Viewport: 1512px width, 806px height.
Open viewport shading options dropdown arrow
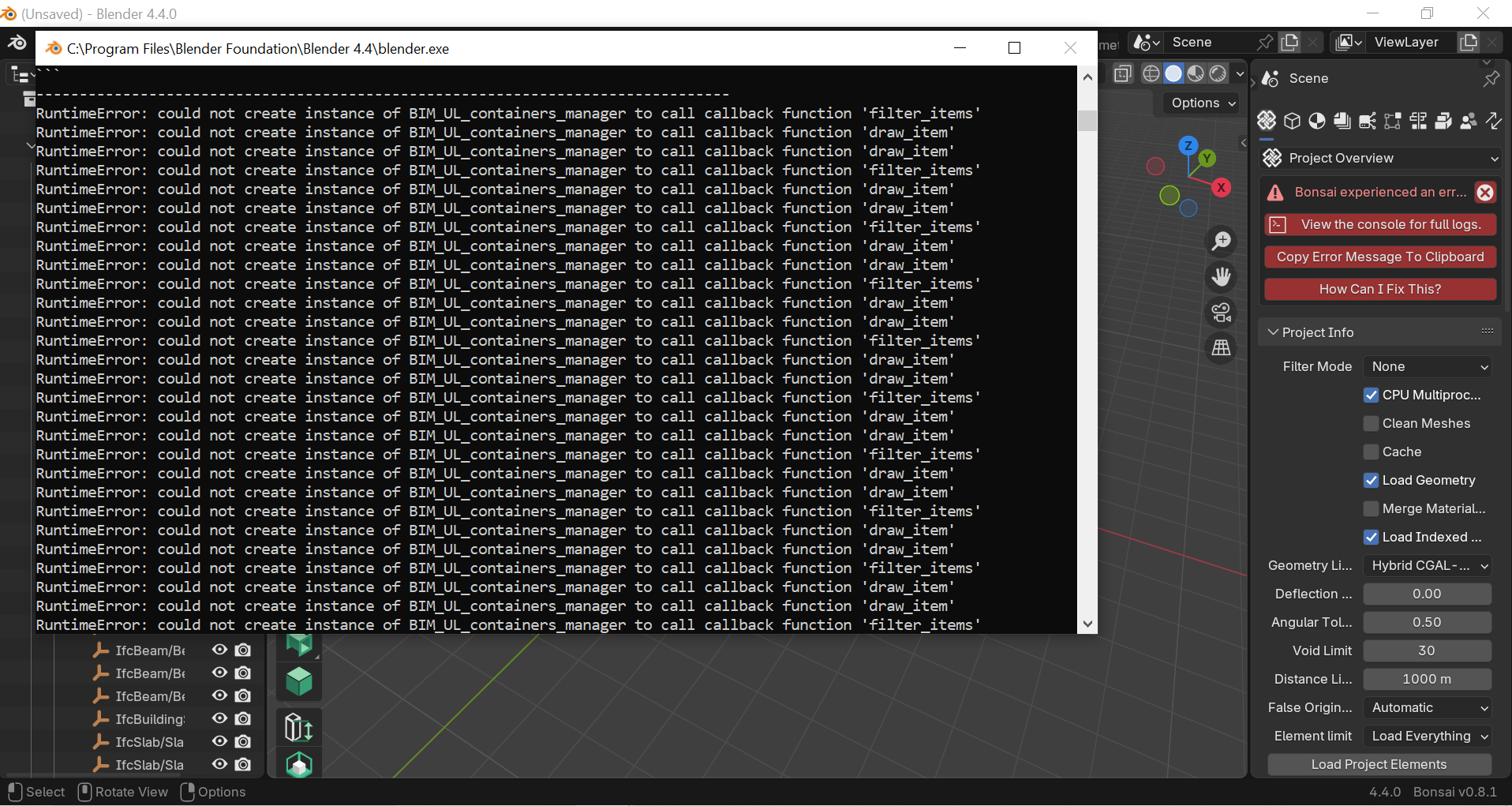1240,73
